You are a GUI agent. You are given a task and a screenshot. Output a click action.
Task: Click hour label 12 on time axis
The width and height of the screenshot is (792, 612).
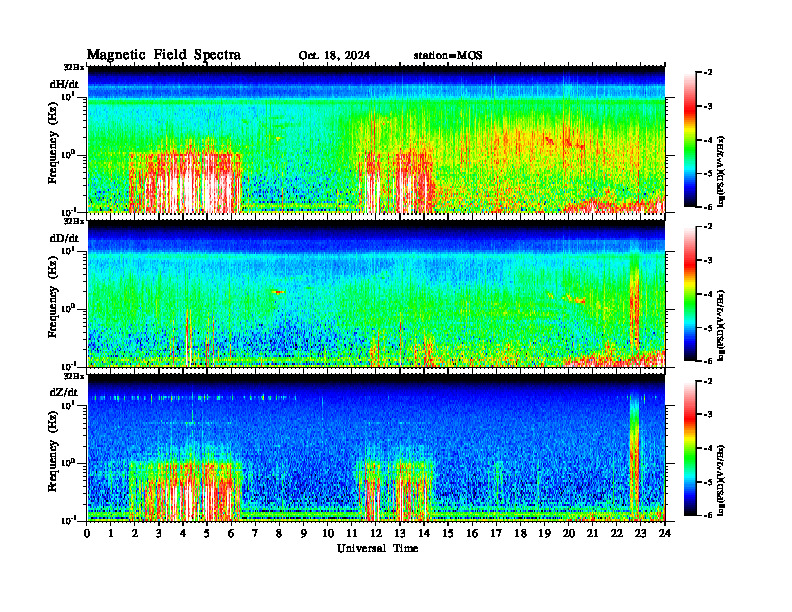click(x=376, y=534)
